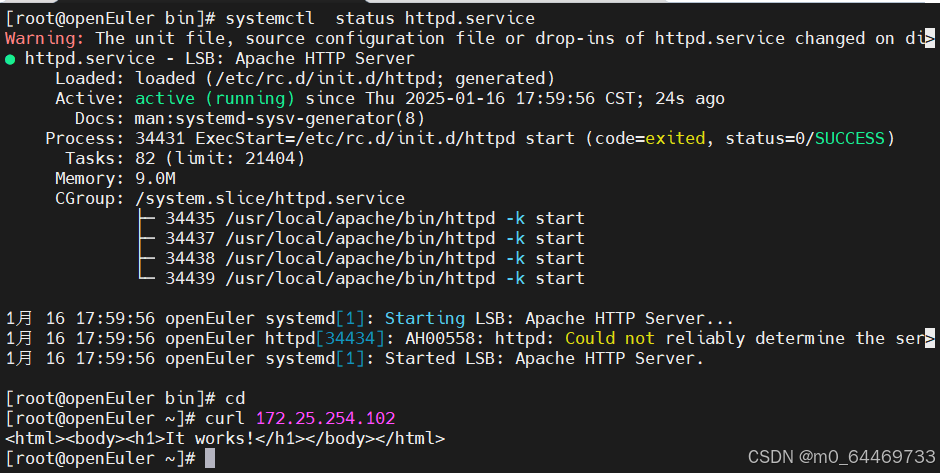Click the CGroup process entry 34439
The image size is (940, 473).
pos(375,278)
